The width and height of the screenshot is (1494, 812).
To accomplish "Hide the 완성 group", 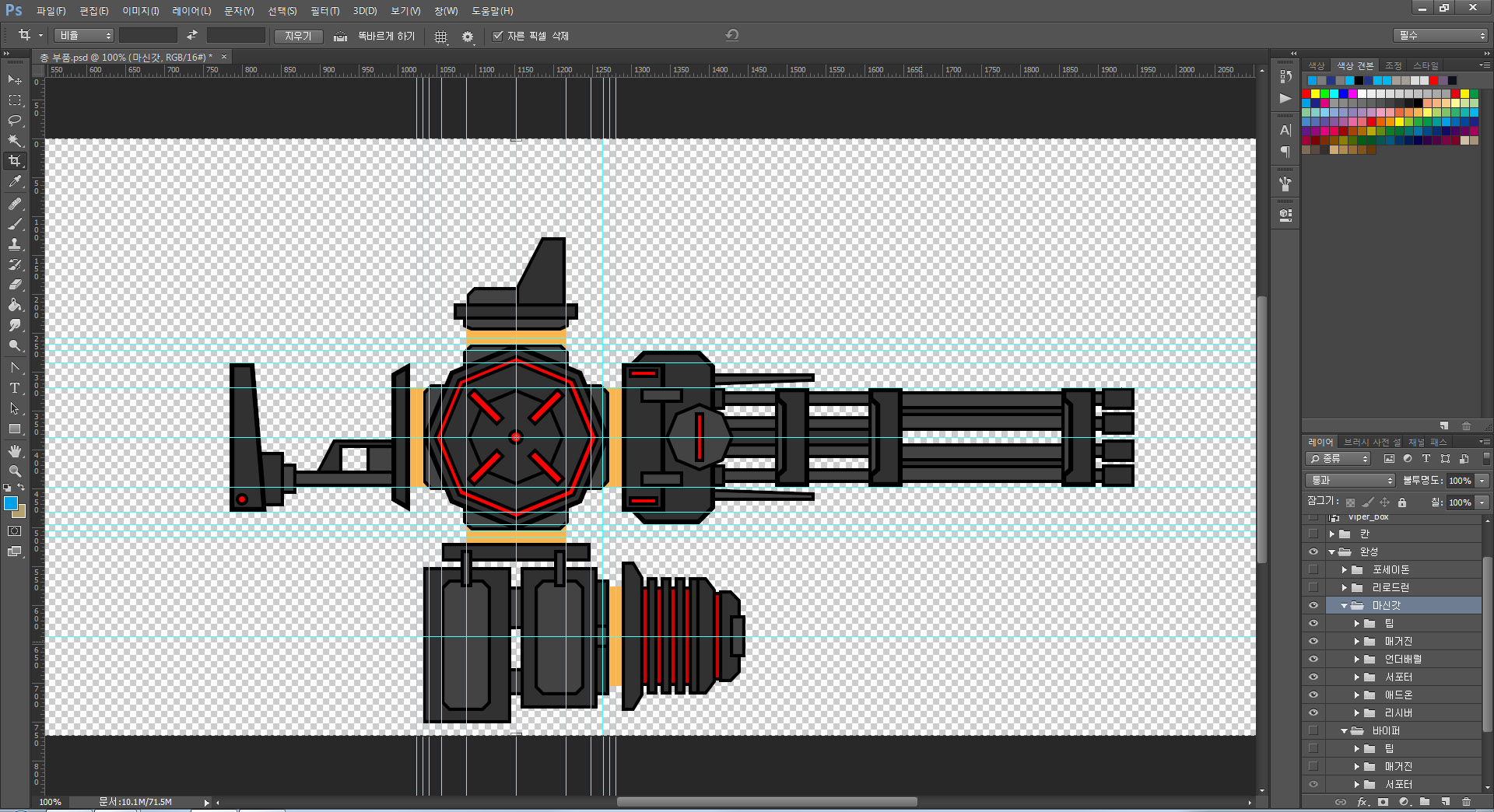I will point(1313,552).
